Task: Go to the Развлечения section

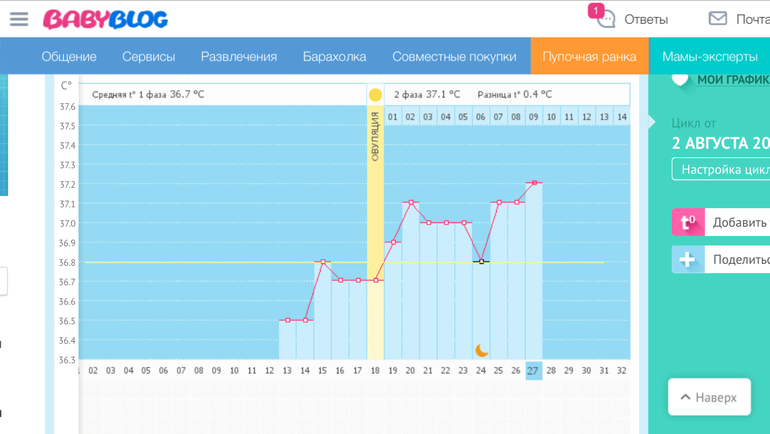Action: (x=238, y=56)
